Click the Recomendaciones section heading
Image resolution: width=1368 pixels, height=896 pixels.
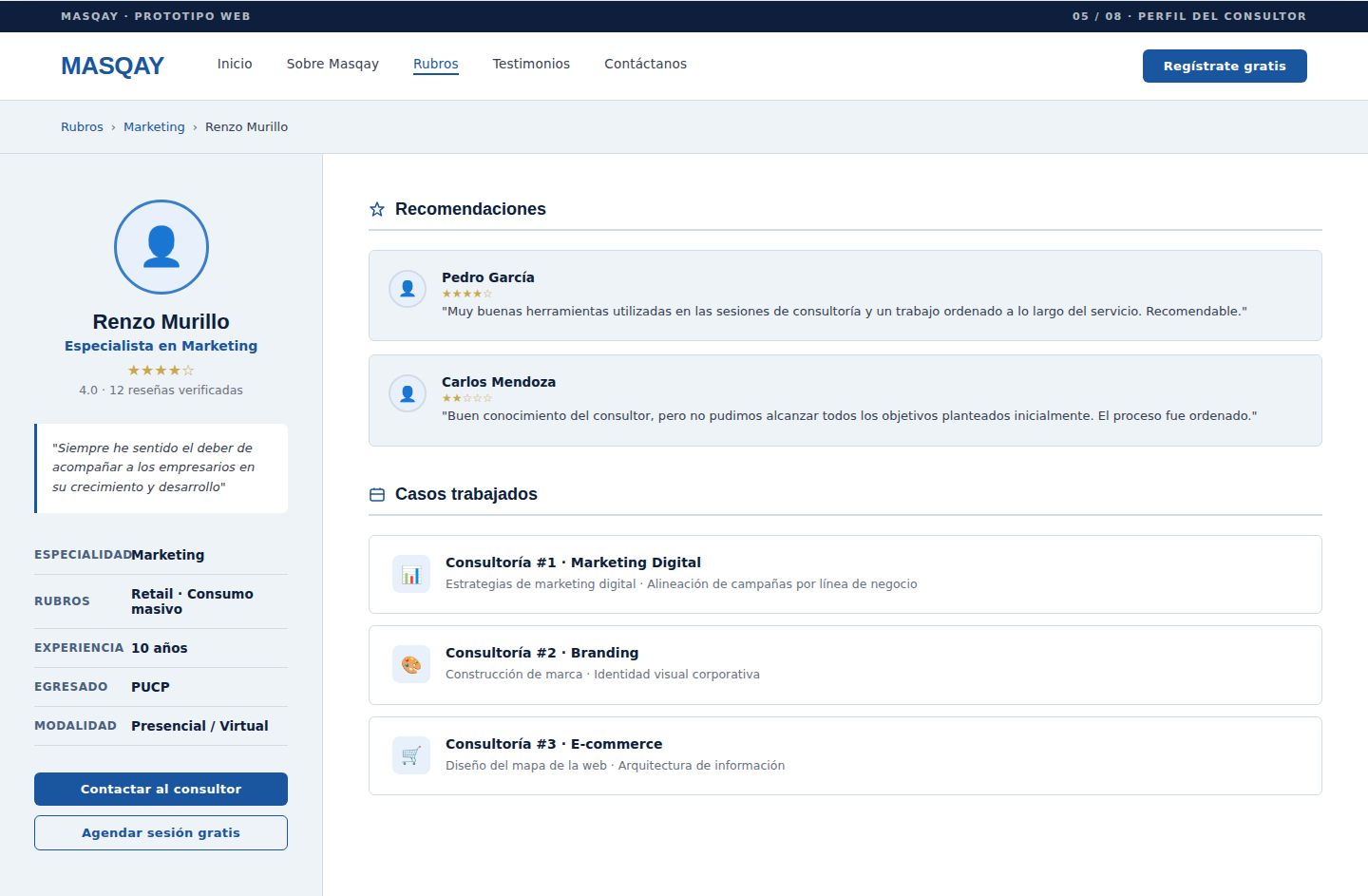point(470,209)
